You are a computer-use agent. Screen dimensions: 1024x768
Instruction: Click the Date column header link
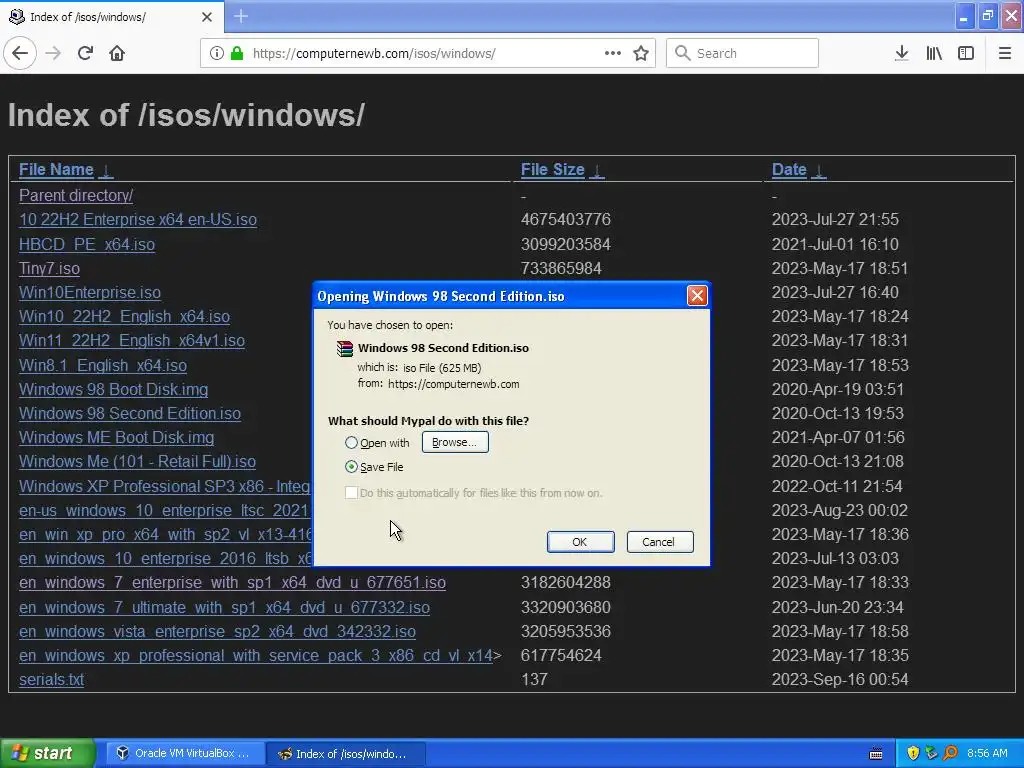(789, 170)
